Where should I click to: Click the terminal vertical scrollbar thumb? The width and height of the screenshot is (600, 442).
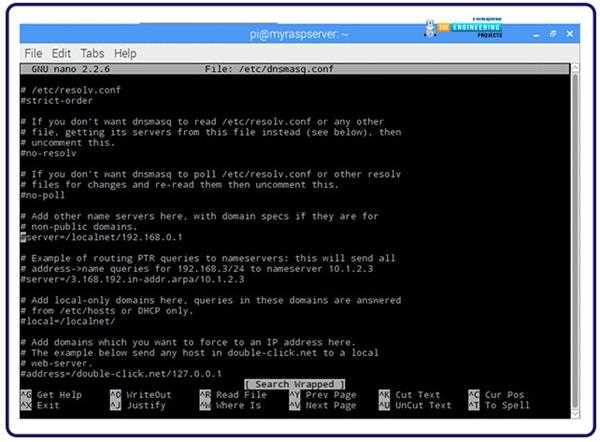[575, 241]
